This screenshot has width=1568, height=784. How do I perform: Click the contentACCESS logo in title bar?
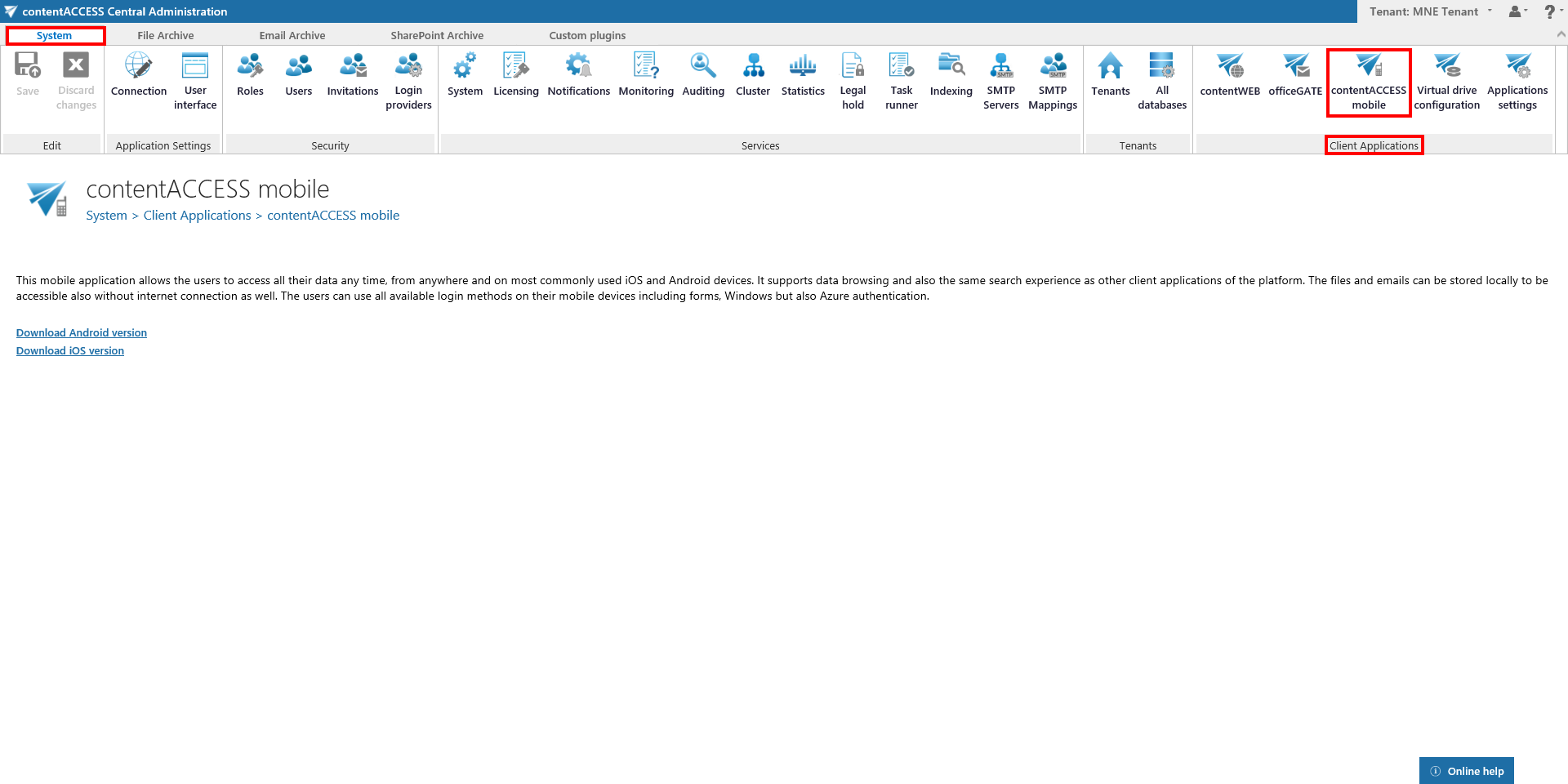(10, 11)
